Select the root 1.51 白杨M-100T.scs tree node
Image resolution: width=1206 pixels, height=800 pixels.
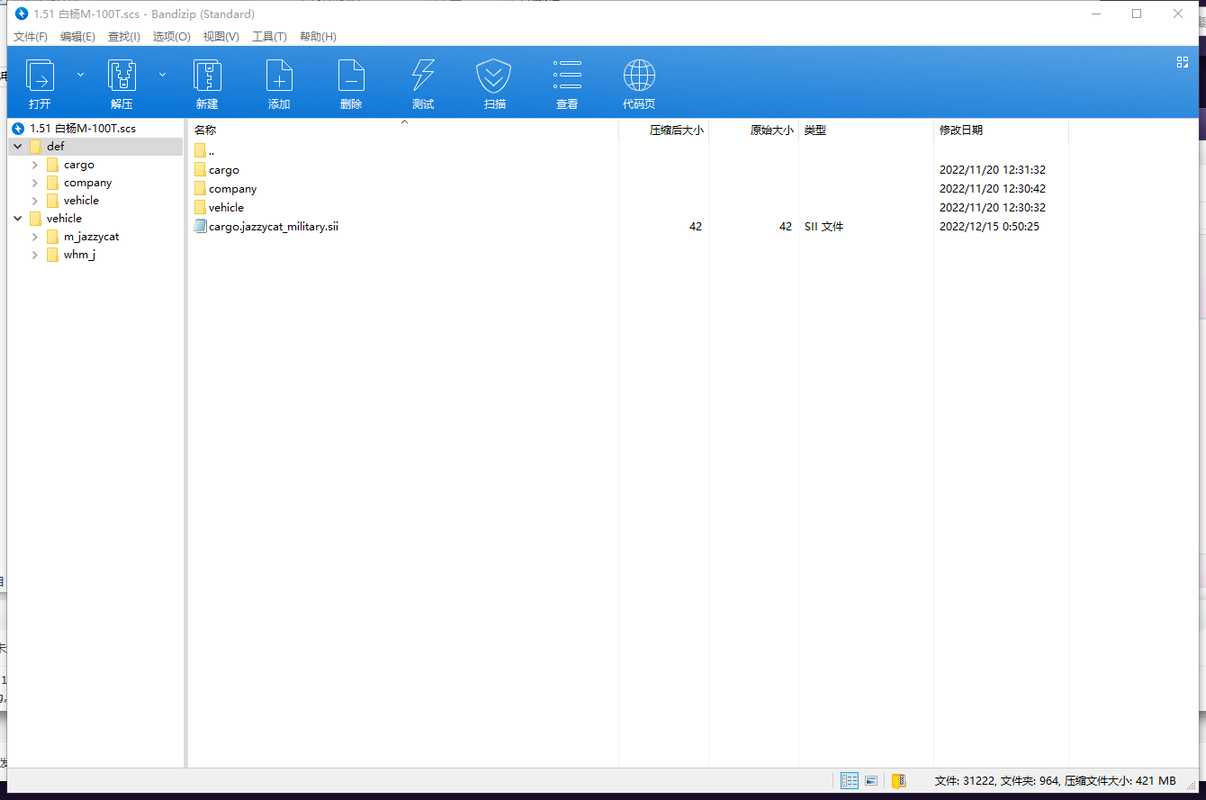click(83, 129)
